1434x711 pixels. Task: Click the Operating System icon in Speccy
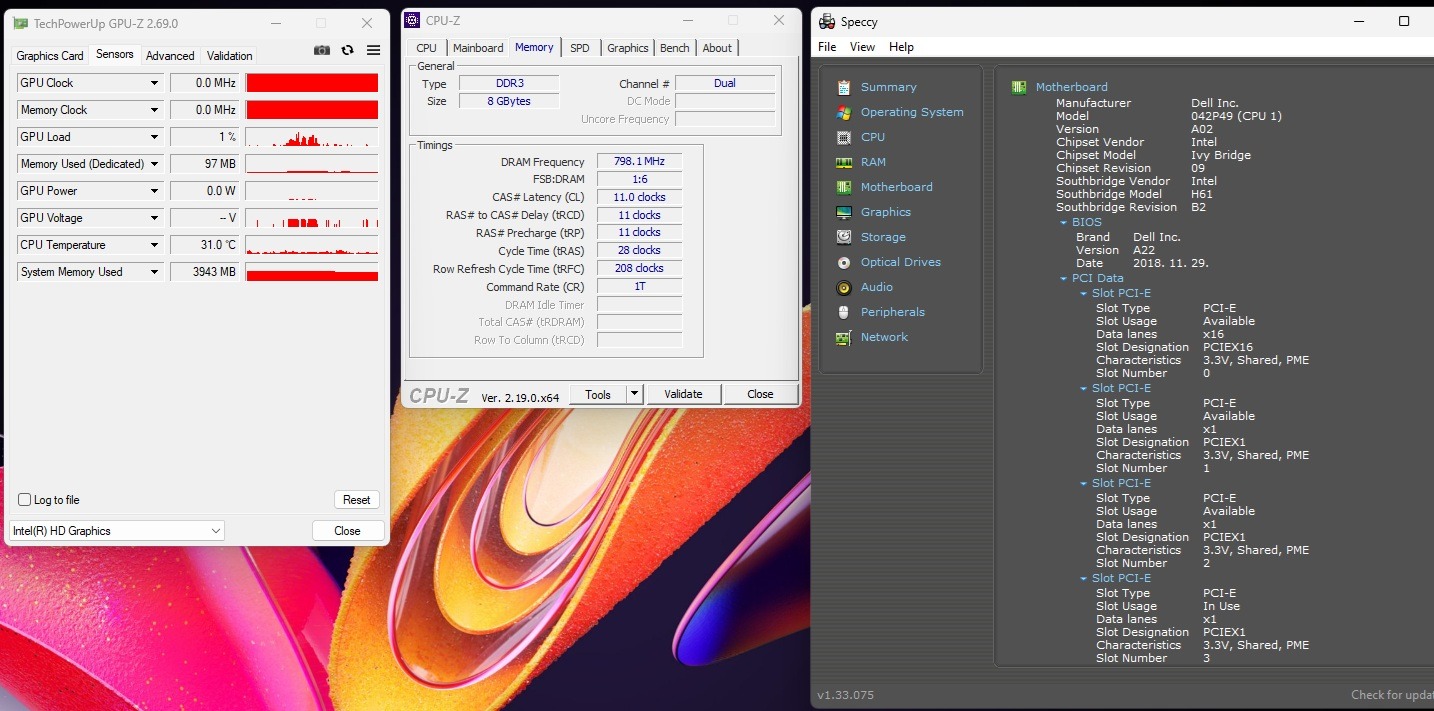coord(844,112)
